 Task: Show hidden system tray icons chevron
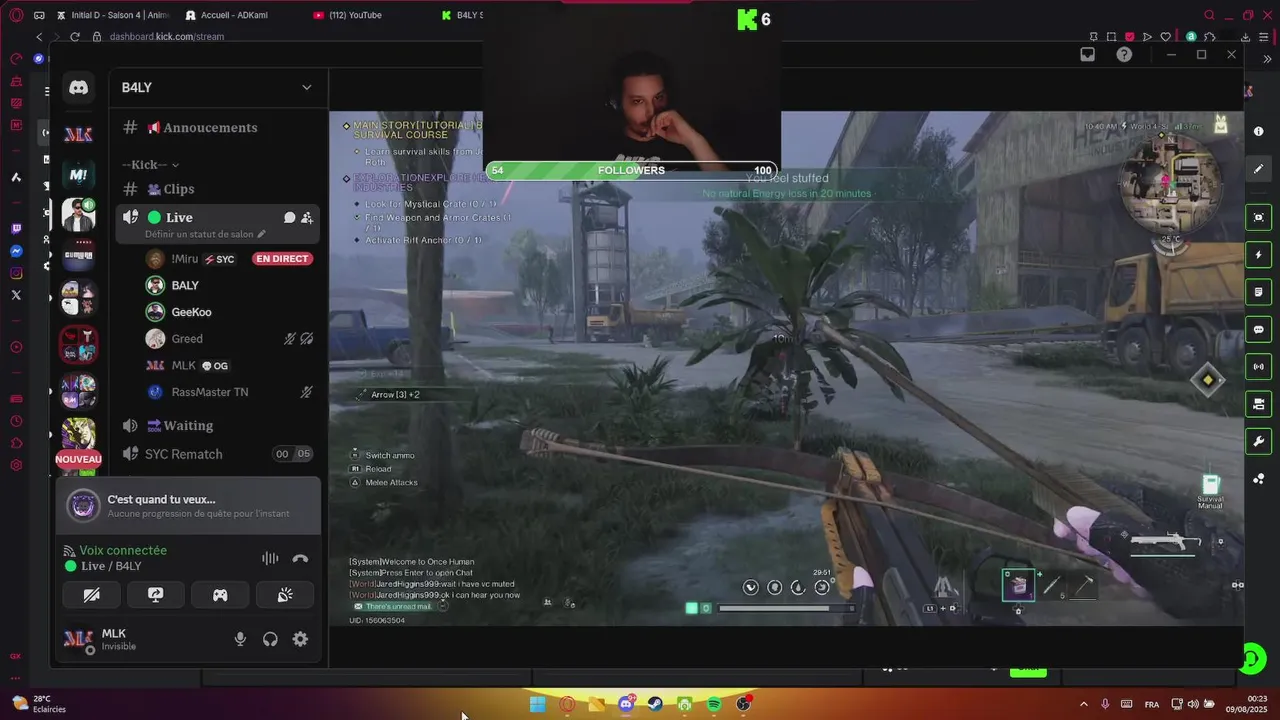tap(1084, 704)
